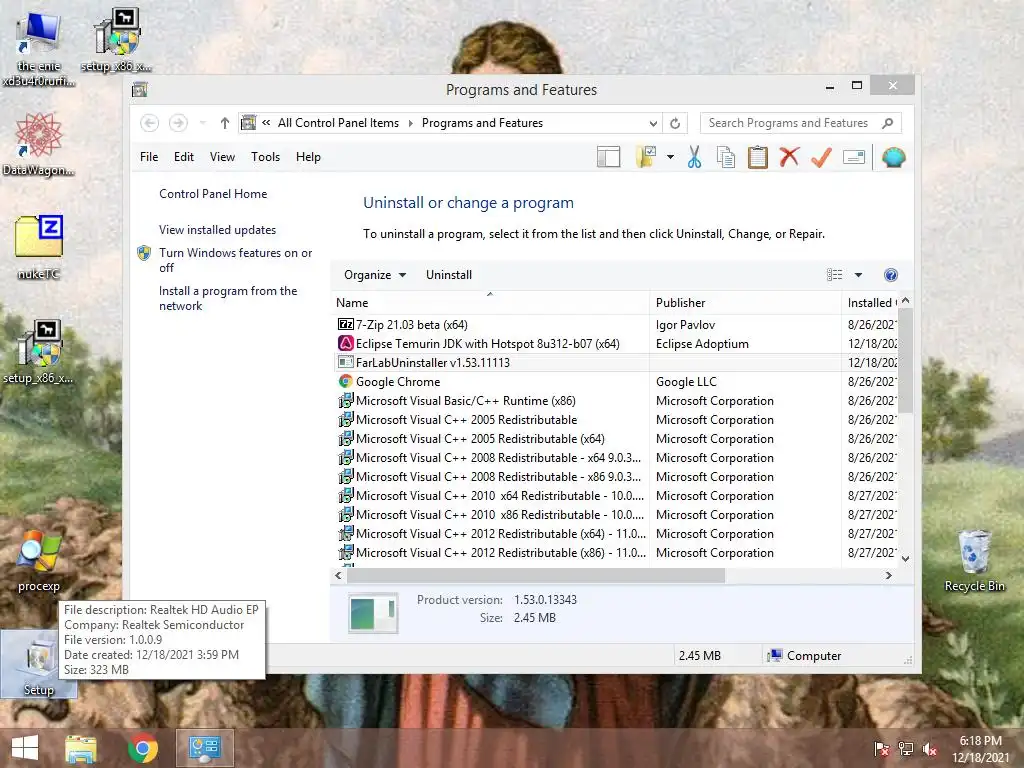Click the search magnifier icon

887,123
